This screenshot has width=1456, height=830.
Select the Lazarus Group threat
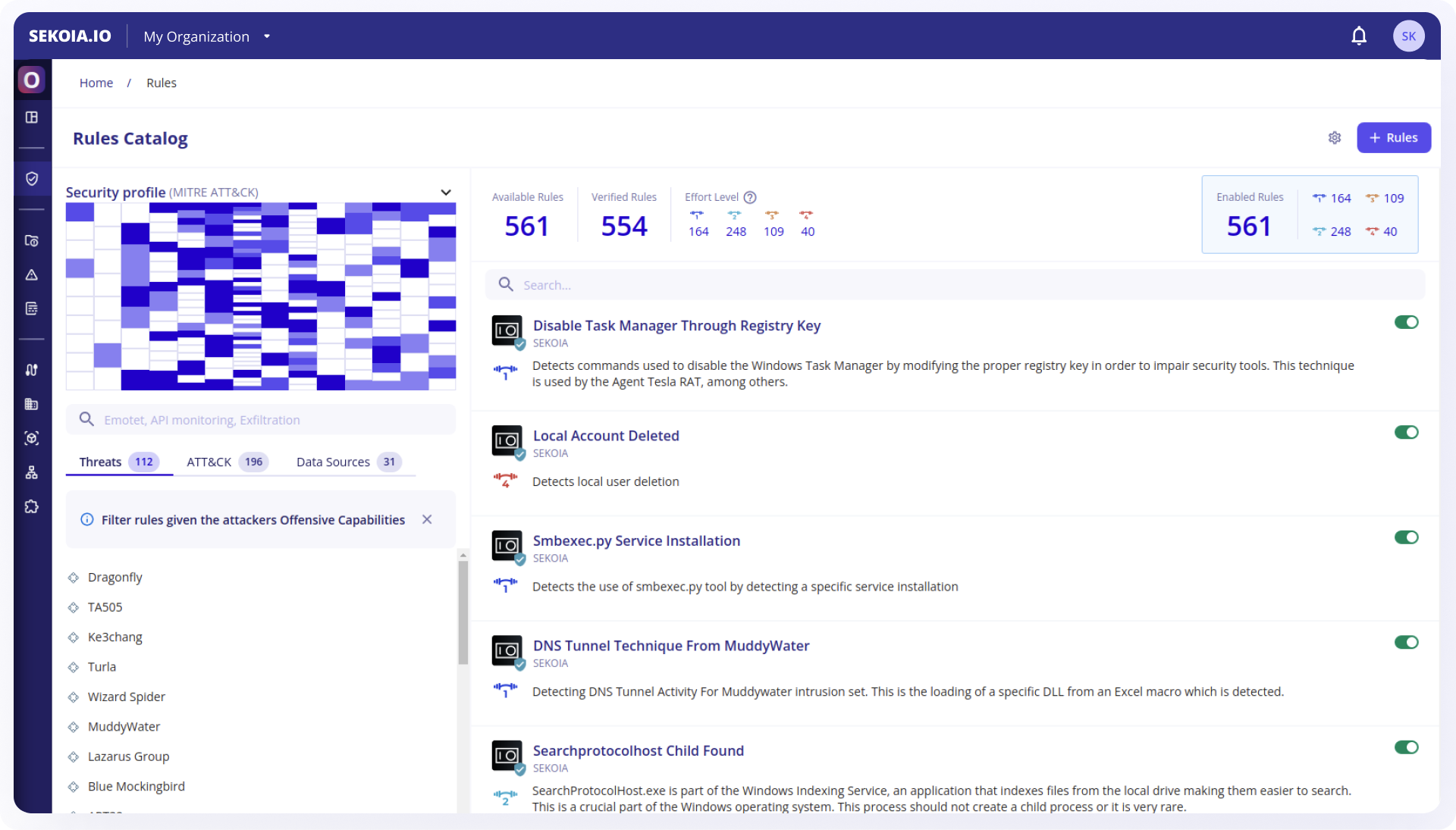coord(128,756)
